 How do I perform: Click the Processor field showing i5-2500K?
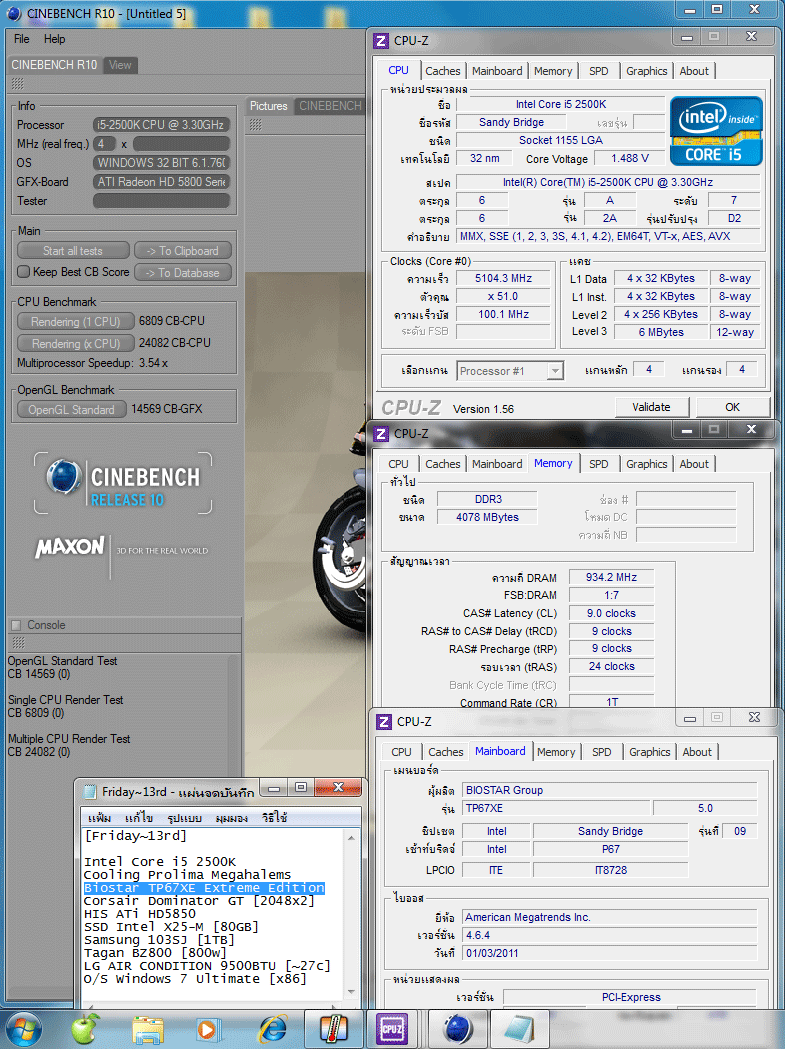[161, 125]
